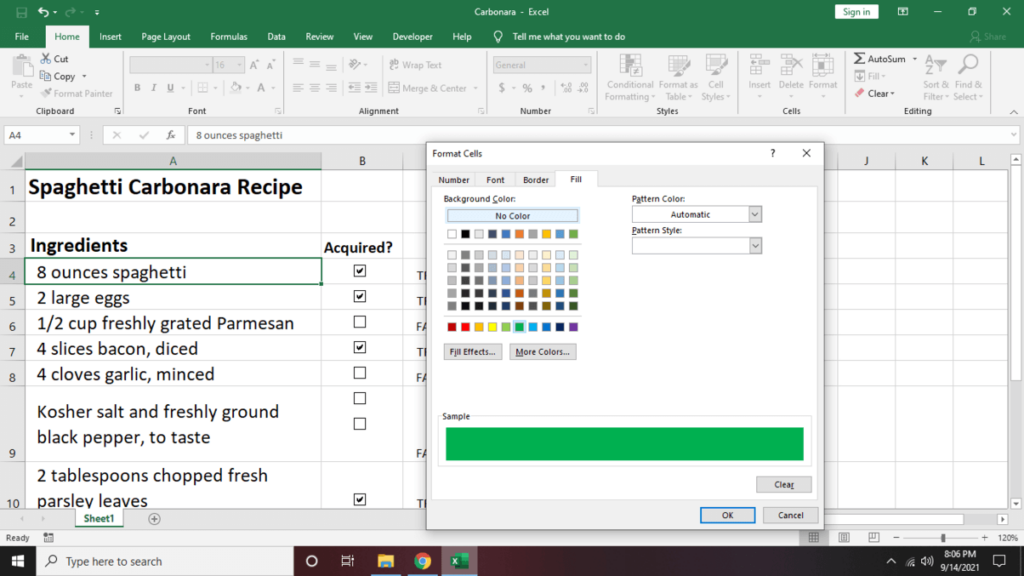Expand the Name Box dropdown arrow
The width and height of the screenshot is (1024, 576).
[x=72, y=135]
